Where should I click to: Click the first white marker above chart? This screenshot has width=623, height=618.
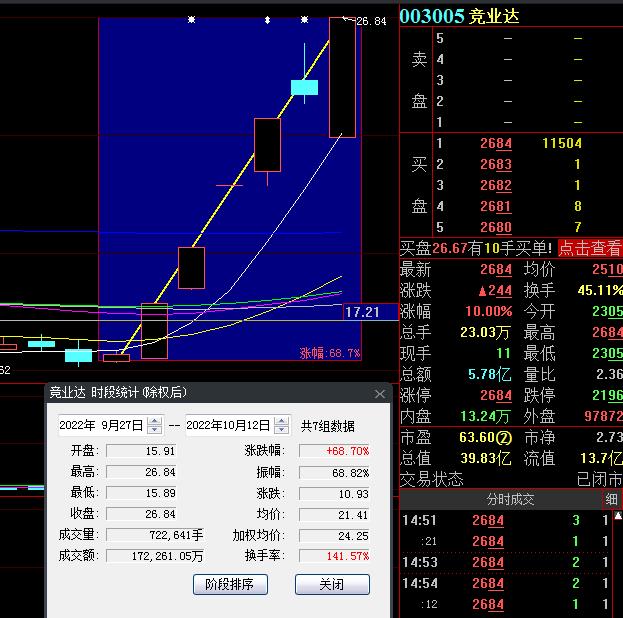192,19
